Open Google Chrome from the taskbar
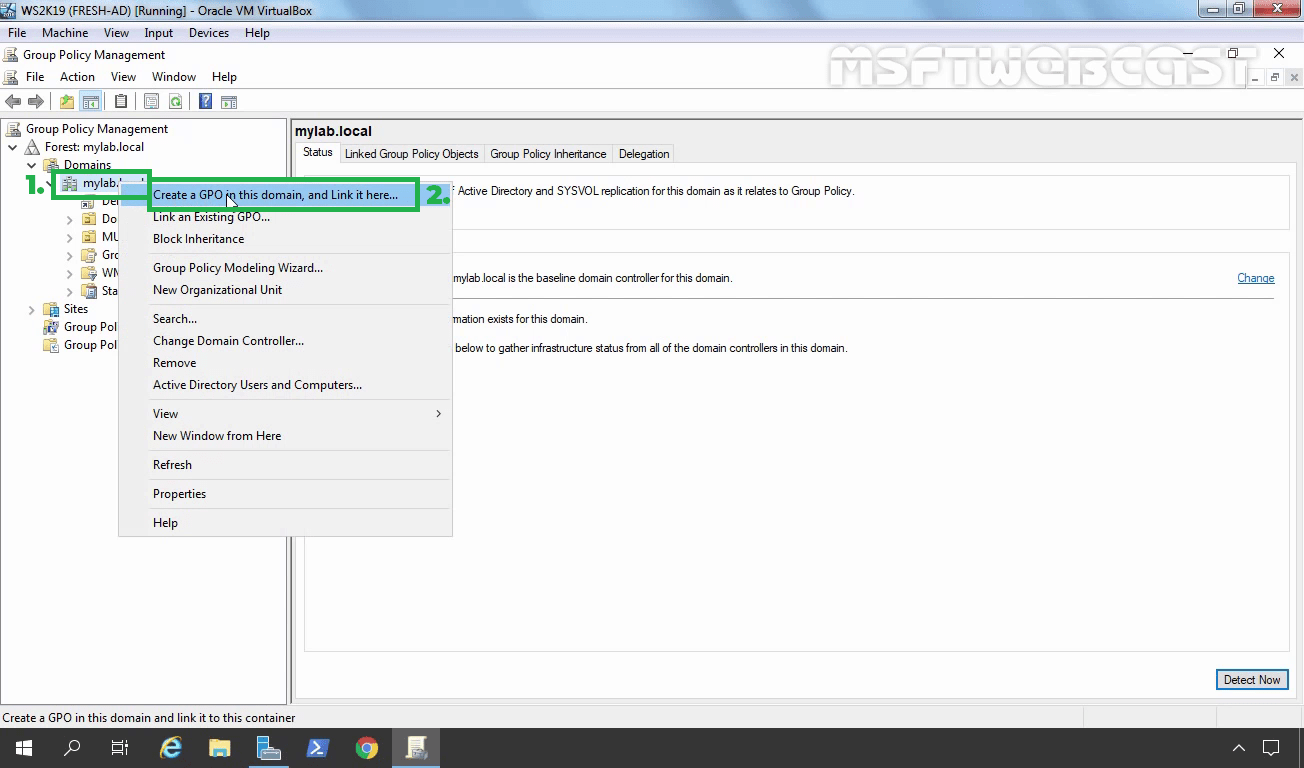 pos(367,747)
